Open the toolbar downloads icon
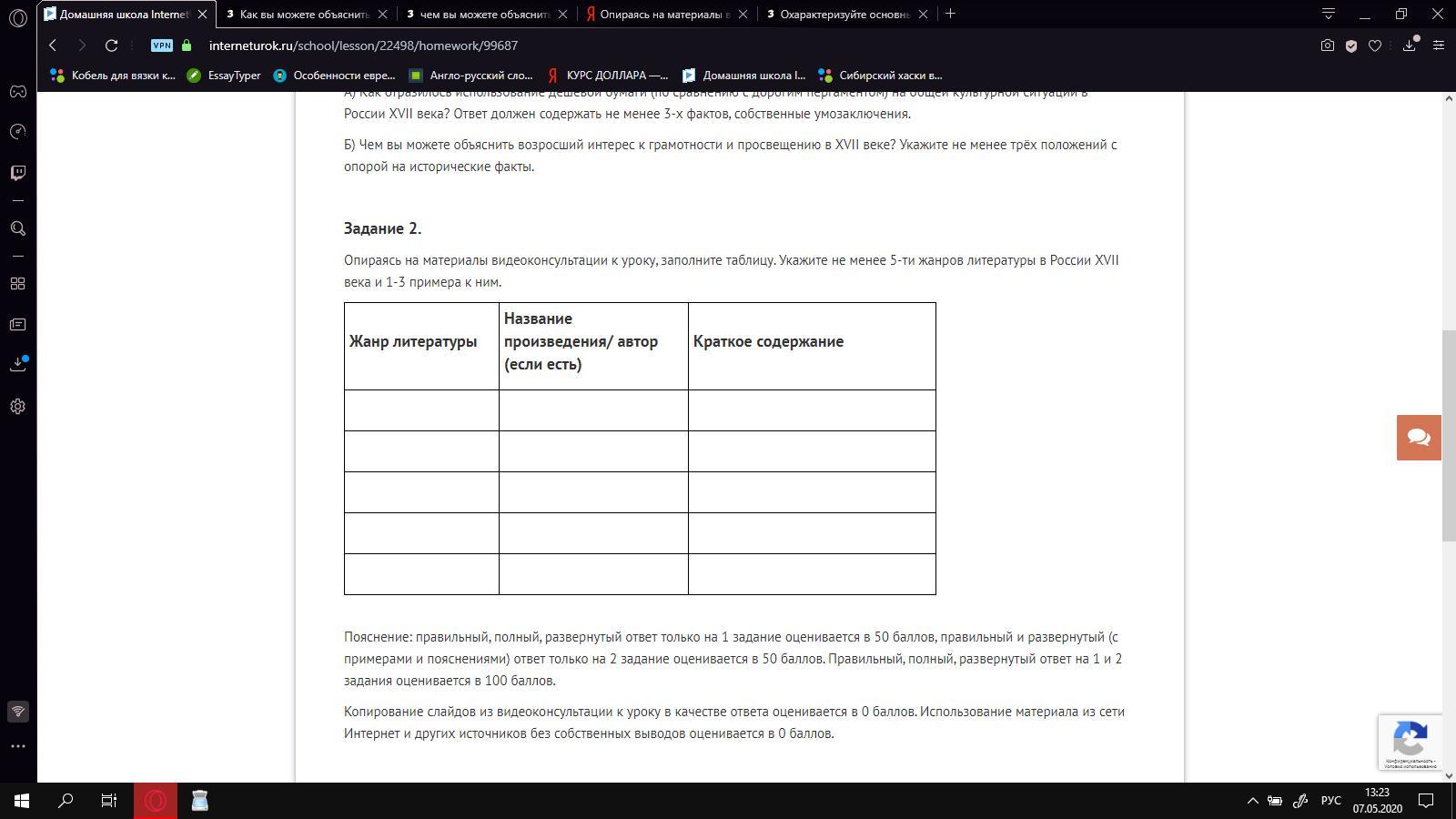Screen dimensions: 1456x819 [x=1410, y=45]
